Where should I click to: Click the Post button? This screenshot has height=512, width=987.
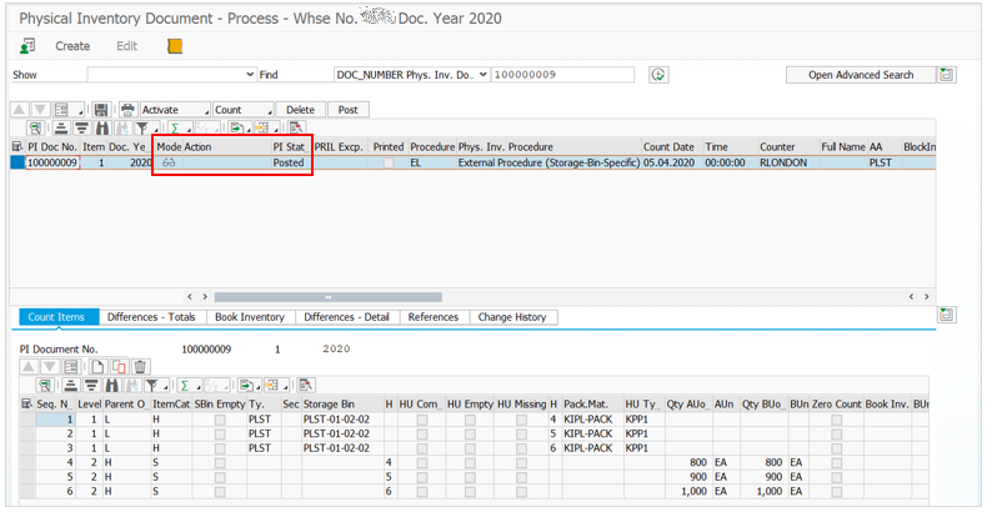[348, 110]
